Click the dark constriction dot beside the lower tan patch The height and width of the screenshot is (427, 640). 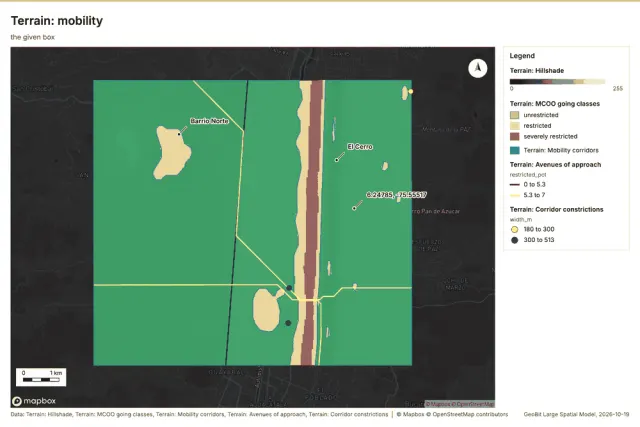[288, 323]
